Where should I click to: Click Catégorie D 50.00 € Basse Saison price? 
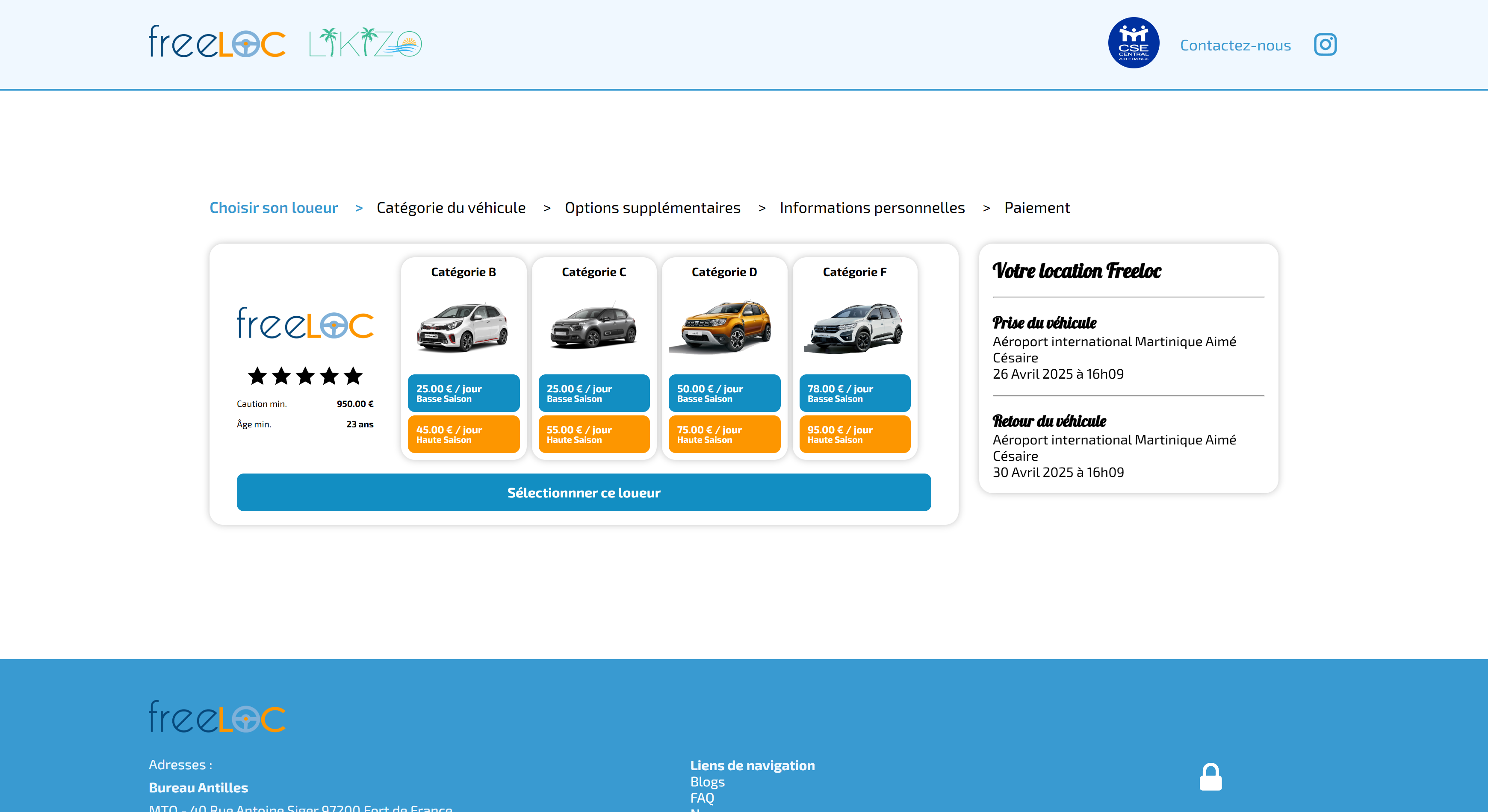[724, 393]
